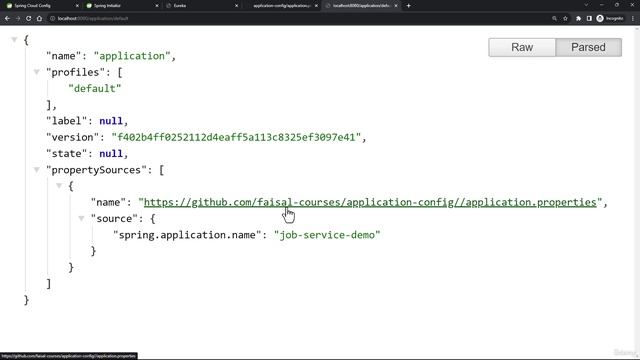640x360 pixels.
Task: Open the browser three-dot menu
Action: (633, 18)
